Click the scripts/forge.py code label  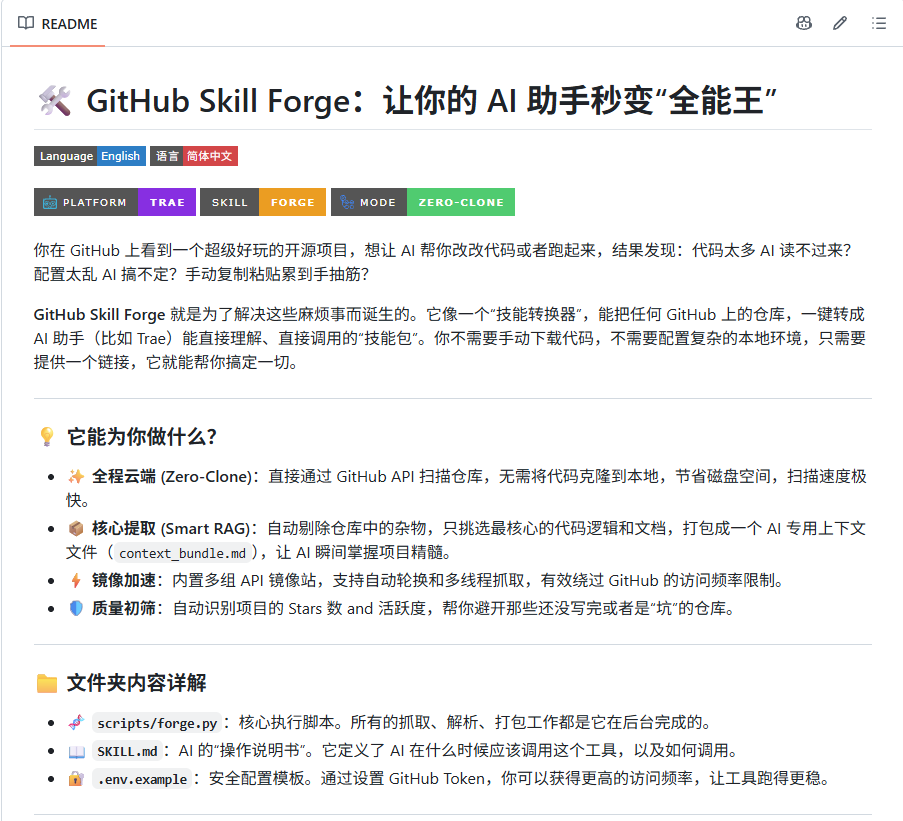[x=157, y=723]
